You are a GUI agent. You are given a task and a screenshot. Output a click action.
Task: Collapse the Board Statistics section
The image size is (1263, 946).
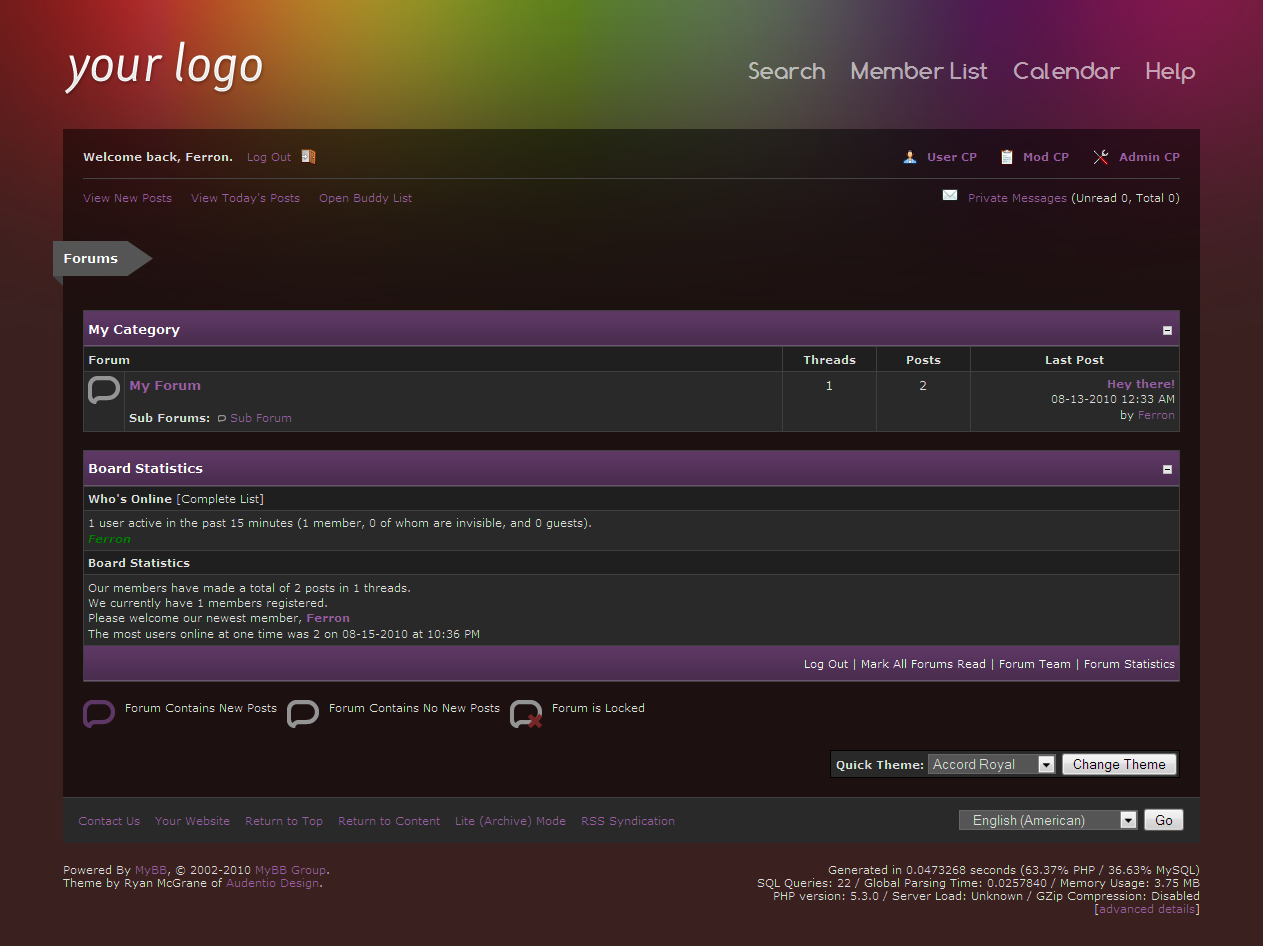tap(1167, 469)
